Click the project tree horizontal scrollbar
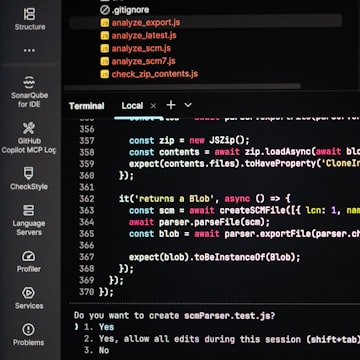Image resolution: width=360 pixels, height=360 pixels. tap(182, 86)
